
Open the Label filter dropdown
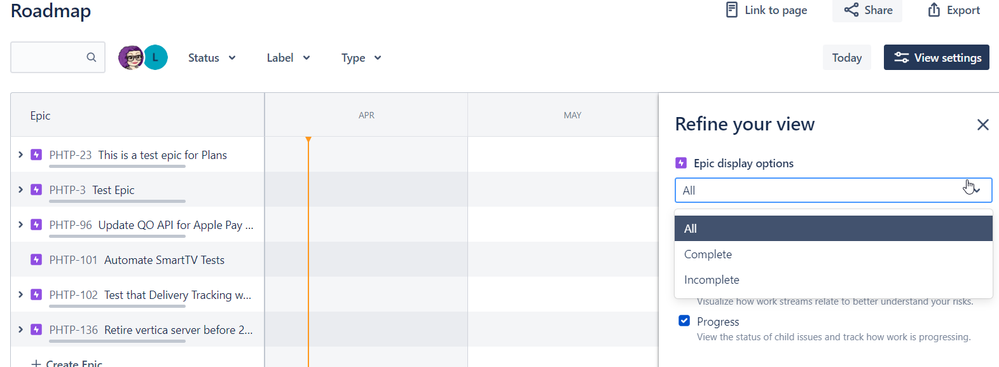(x=289, y=58)
